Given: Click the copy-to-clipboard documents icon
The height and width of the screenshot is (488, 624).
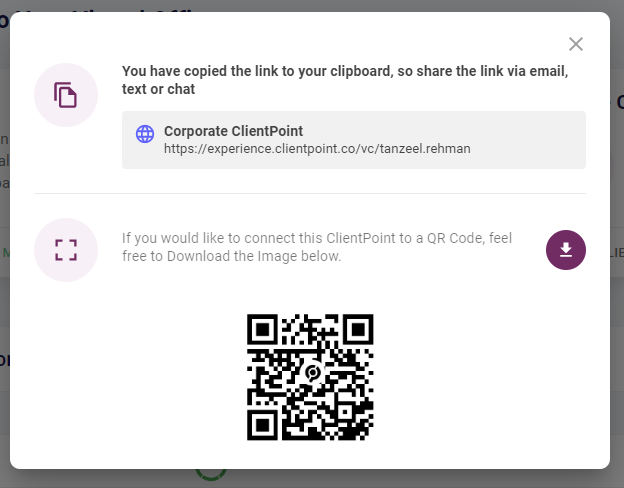Looking at the screenshot, I should pyautogui.click(x=65, y=95).
